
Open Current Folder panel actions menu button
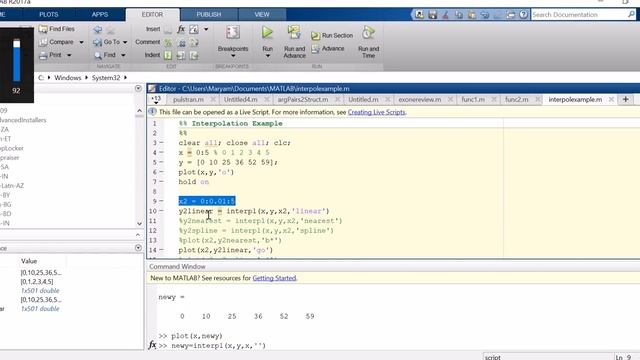(x=138, y=88)
